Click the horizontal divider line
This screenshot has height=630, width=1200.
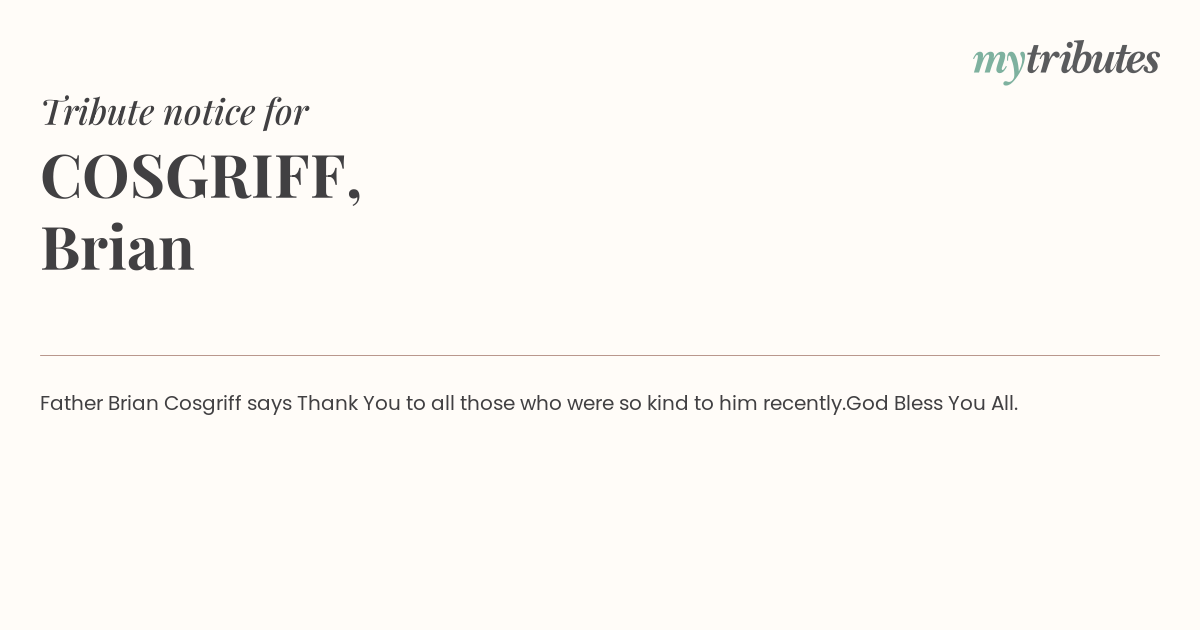pyautogui.click(x=600, y=355)
